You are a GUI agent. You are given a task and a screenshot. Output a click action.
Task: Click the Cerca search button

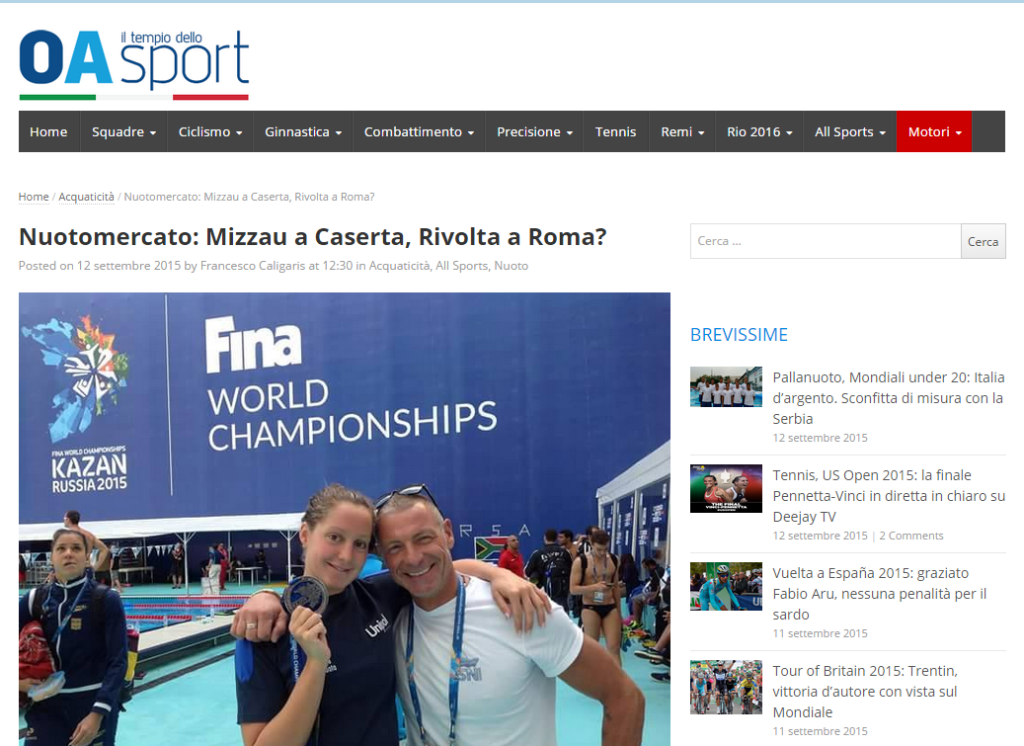click(983, 241)
